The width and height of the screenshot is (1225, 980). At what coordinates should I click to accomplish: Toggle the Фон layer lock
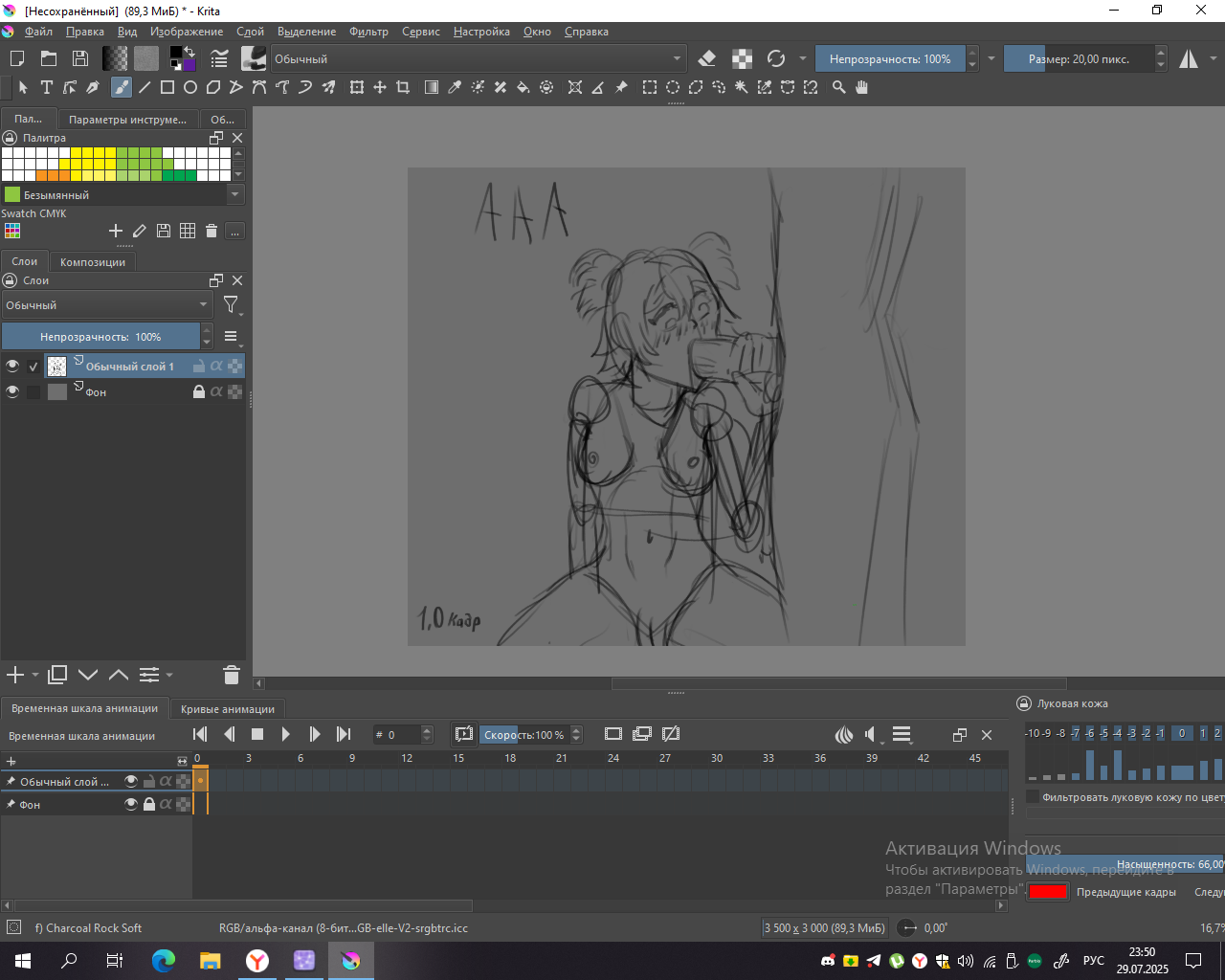[x=199, y=391]
